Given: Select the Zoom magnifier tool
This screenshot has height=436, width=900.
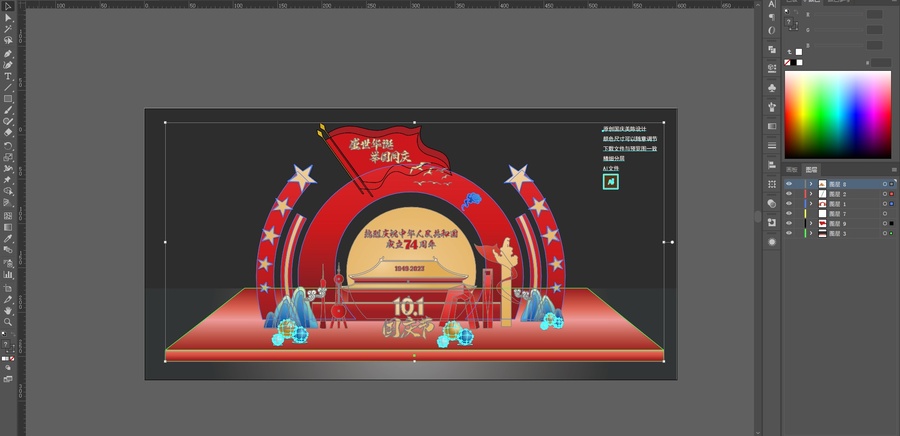Looking at the screenshot, I should 8,322.
